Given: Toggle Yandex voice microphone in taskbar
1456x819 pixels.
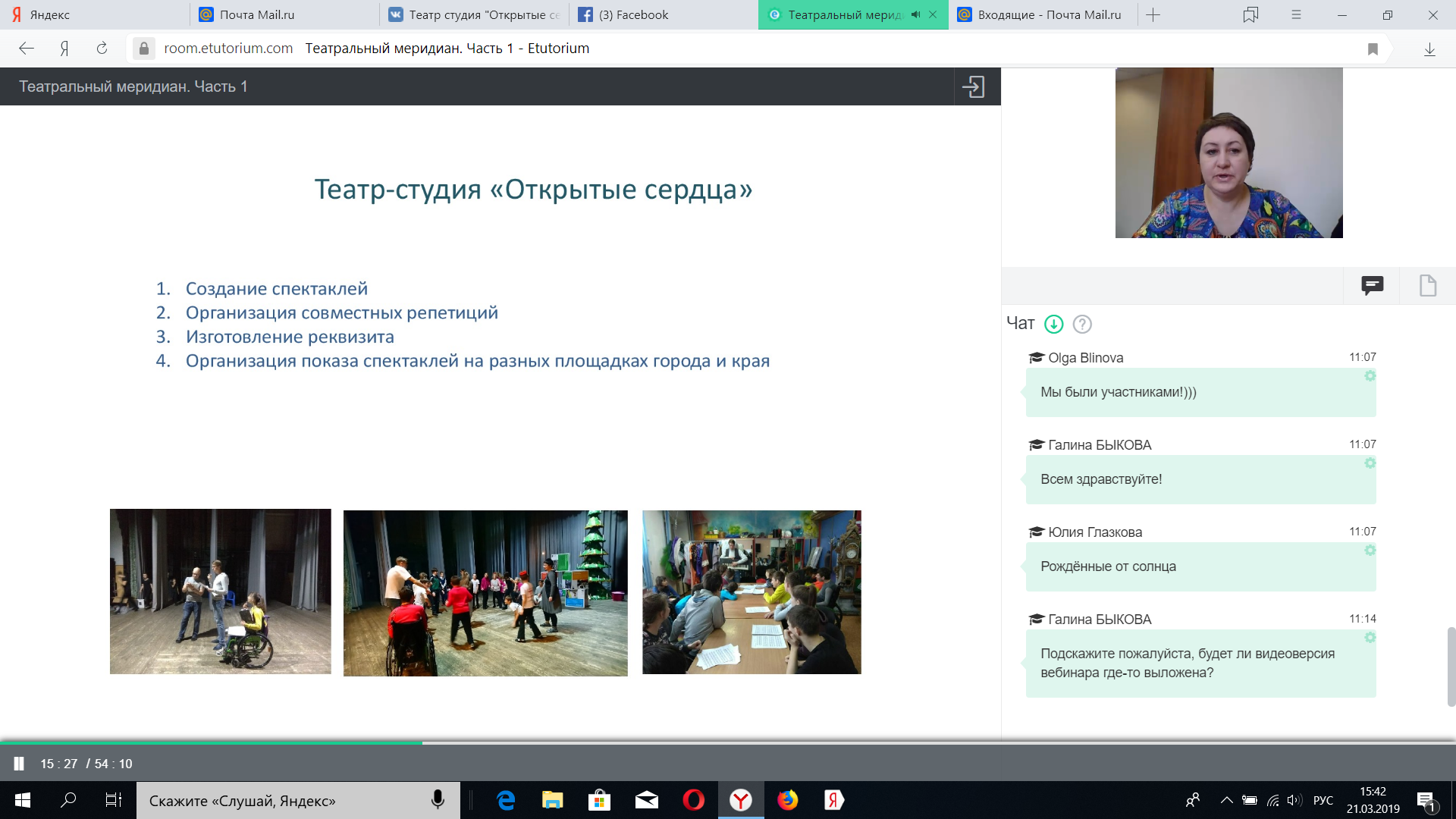Looking at the screenshot, I should 438,800.
